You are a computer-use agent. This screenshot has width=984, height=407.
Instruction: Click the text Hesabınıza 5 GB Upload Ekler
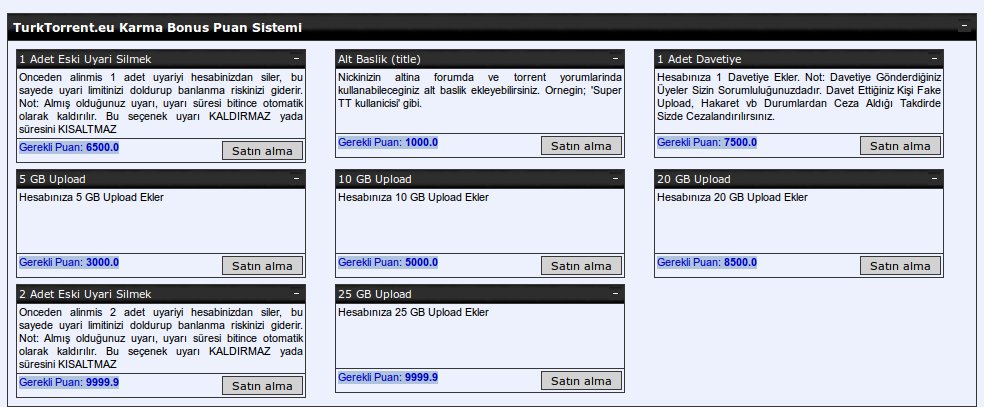pyautogui.click(x=92, y=198)
